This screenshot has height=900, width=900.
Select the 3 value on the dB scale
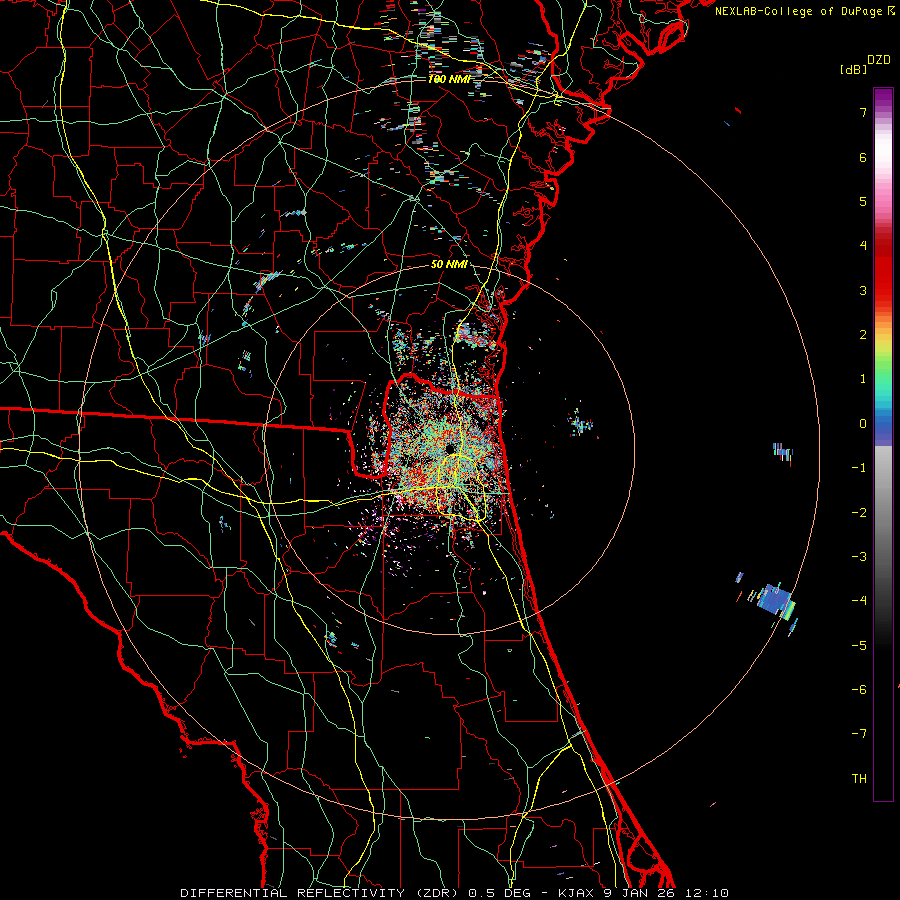pyautogui.click(x=863, y=290)
